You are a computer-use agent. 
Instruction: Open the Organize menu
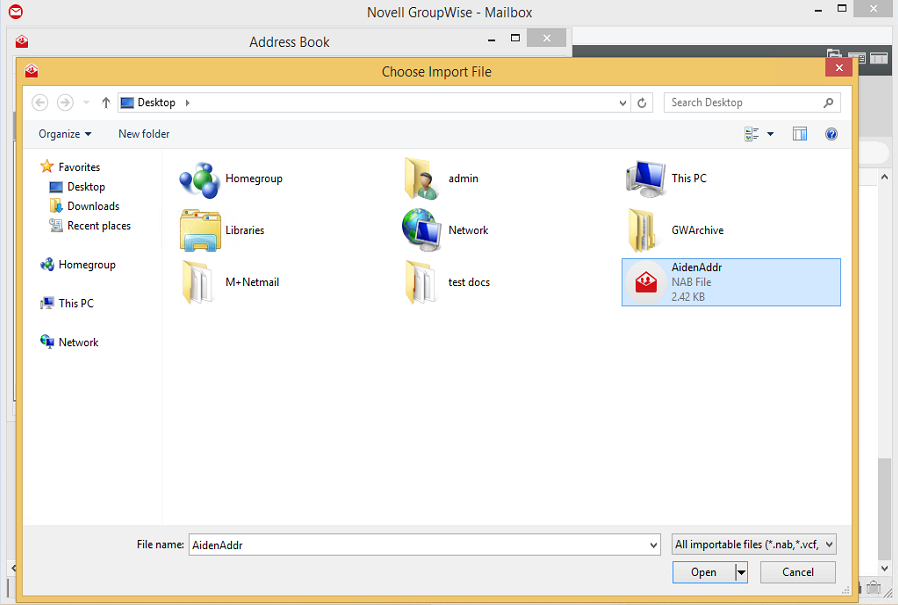(x=65, y=133)
